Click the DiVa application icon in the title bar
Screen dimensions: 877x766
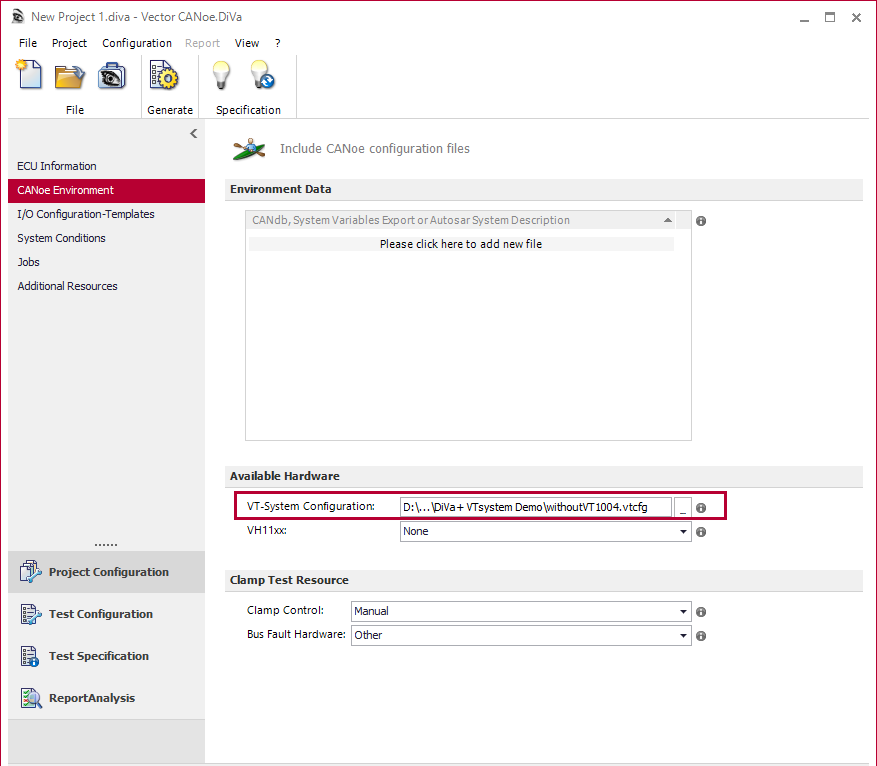coord(18,17)
